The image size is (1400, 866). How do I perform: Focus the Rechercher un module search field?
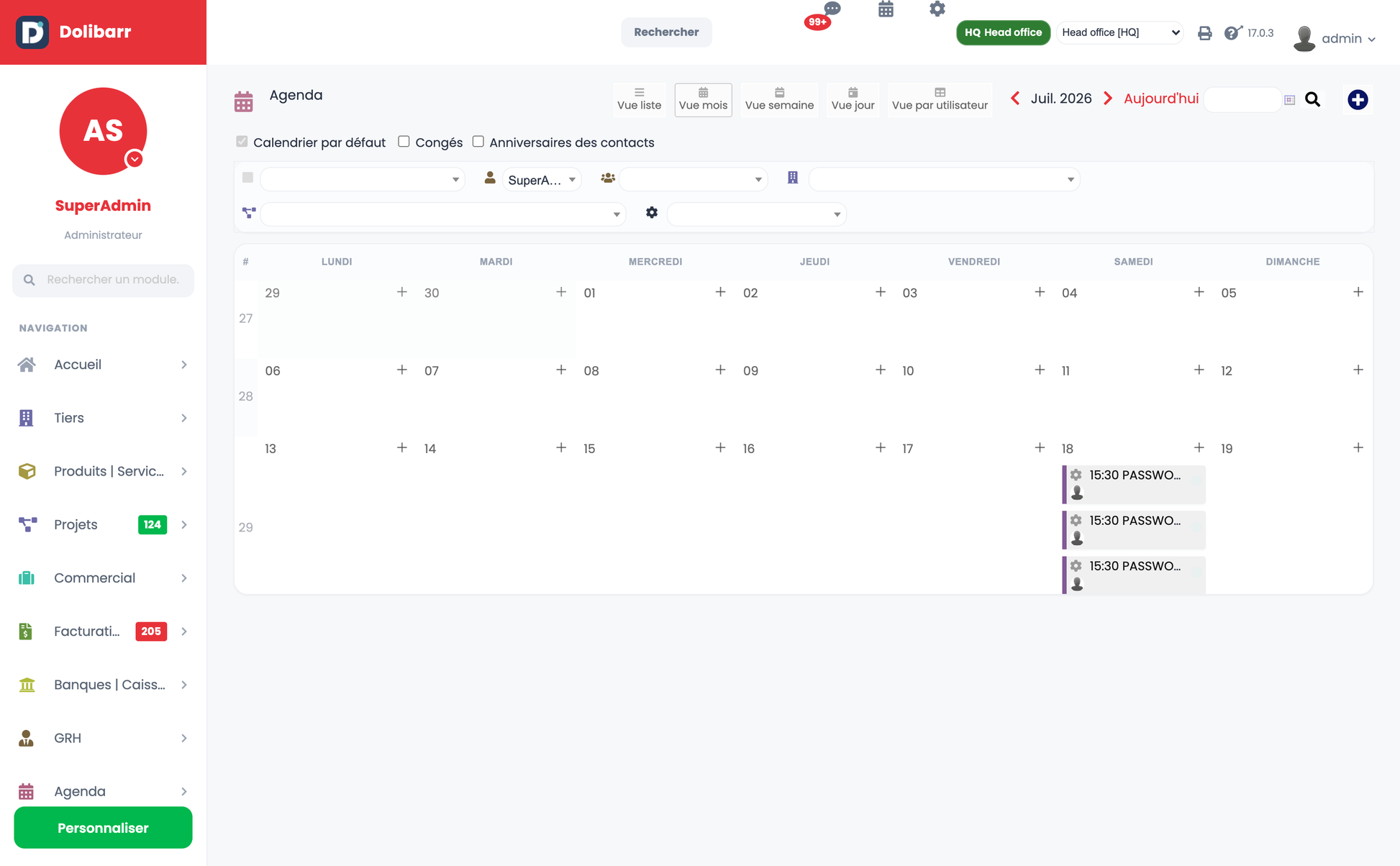point(103,280)
